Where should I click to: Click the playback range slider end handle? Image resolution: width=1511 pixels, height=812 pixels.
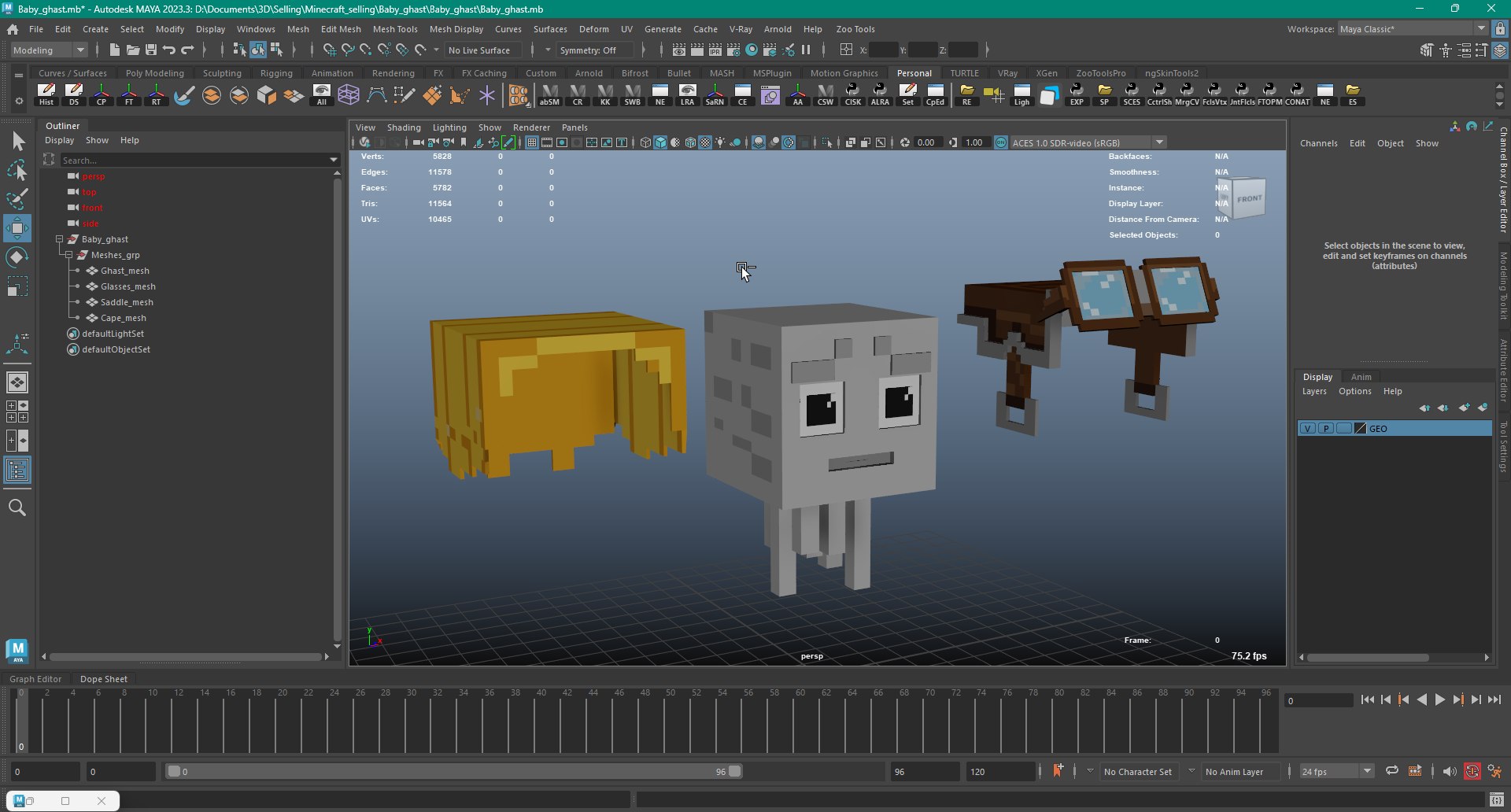click(x=734, y=771)
